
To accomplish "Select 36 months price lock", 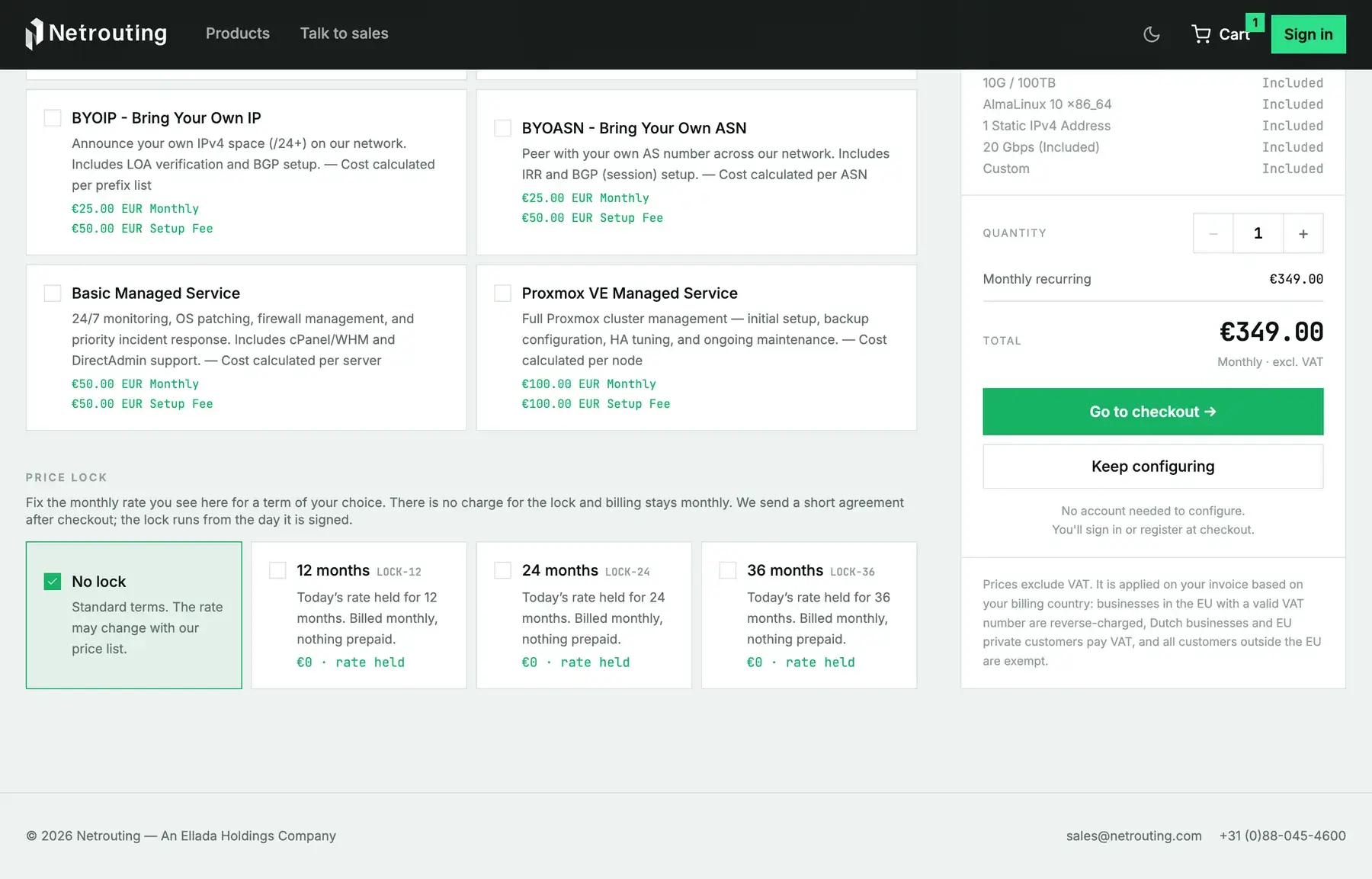I will [728, 570].
